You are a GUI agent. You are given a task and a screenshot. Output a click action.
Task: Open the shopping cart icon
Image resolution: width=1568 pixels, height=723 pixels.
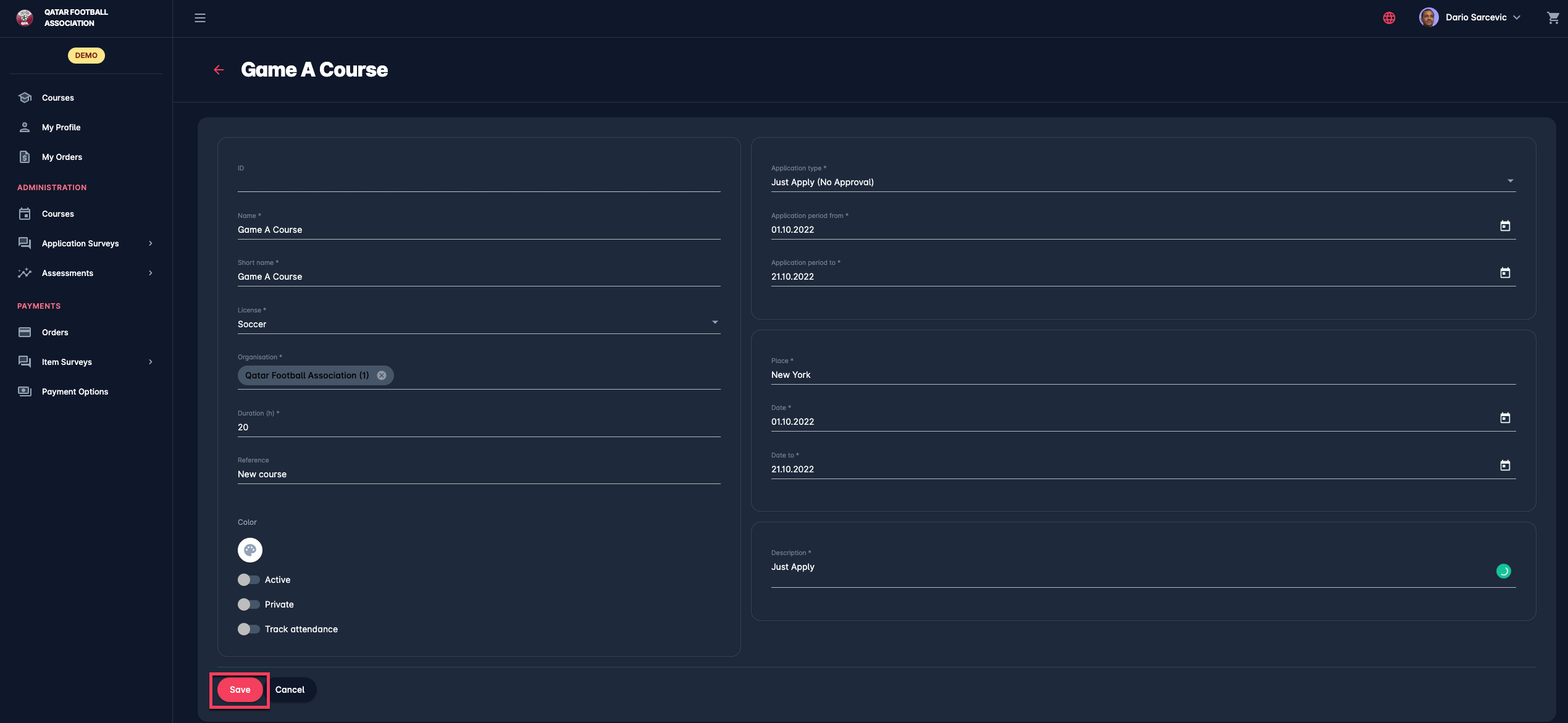click(1553, 18)
